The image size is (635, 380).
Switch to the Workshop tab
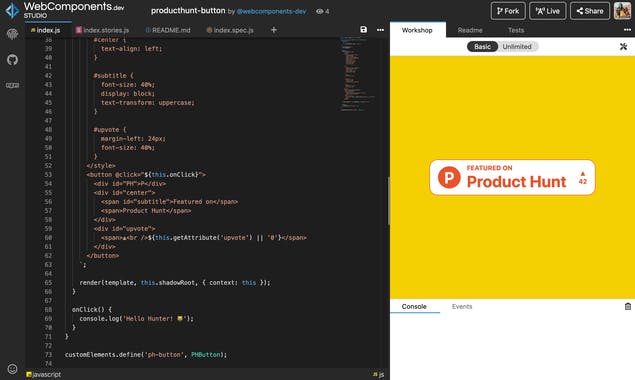(x=417, y=30)
